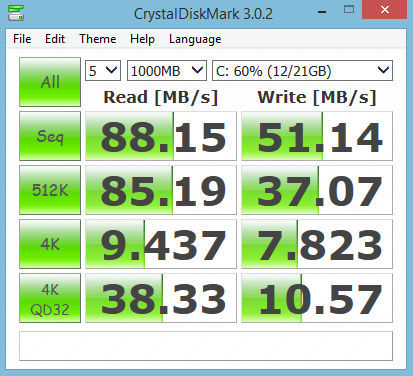Minimize the CrystalDiskMark window
The height and width of the screenshot is (376, 413).
tap(322, 11)
